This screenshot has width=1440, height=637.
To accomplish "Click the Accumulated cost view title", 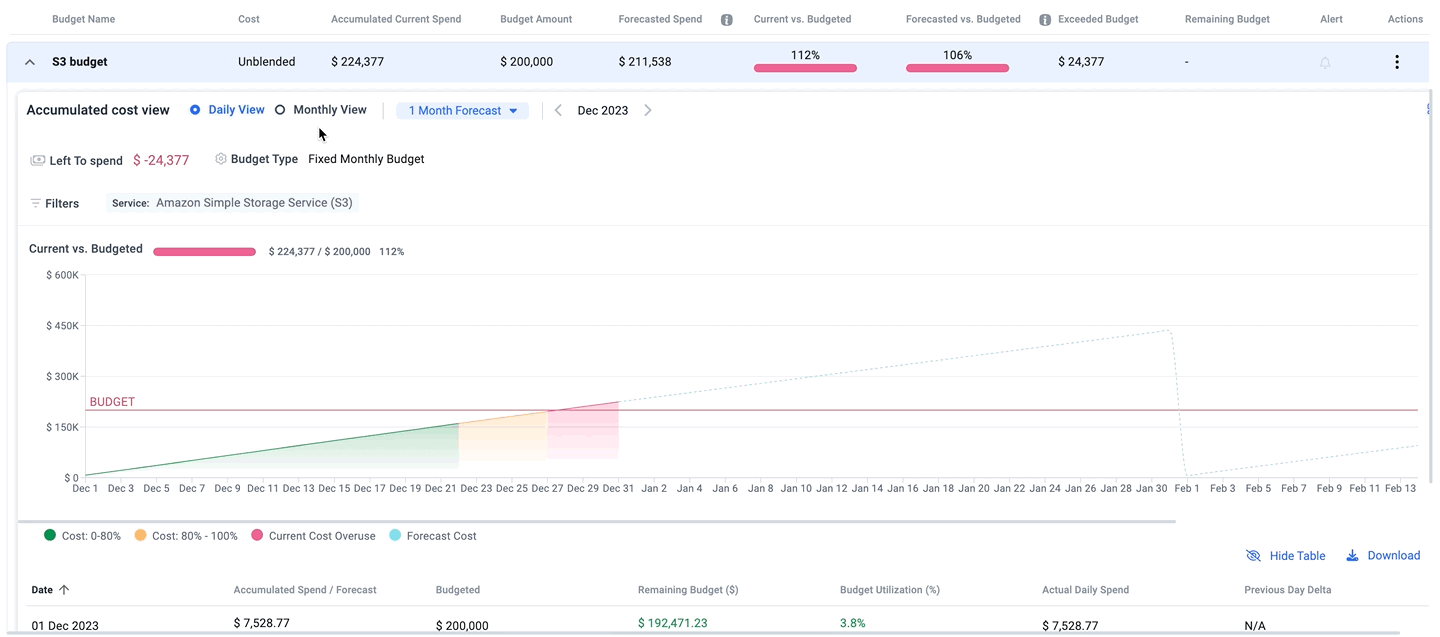I will click(98, 110).
